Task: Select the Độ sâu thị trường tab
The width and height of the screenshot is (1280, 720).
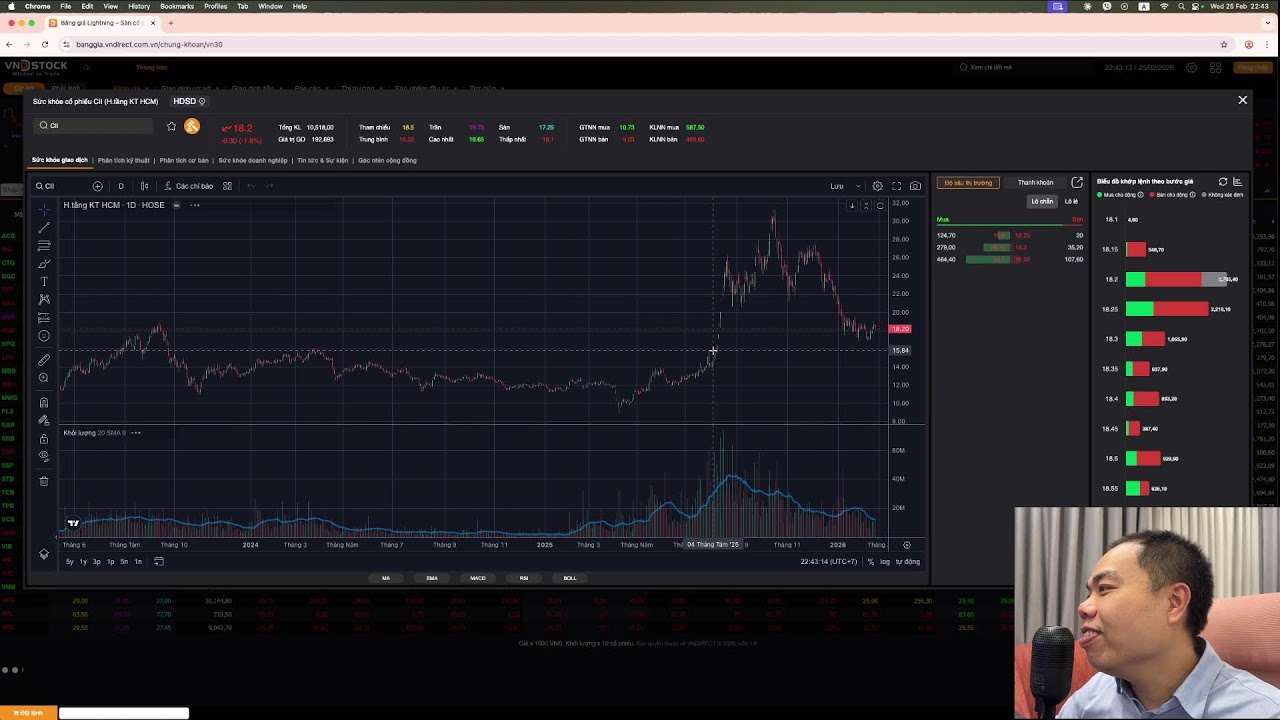Action: pyautogui.click(x=968, y=183)
